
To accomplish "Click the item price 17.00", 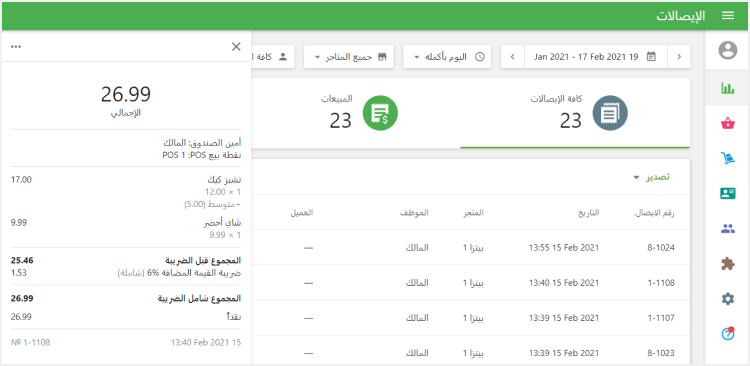I will point(21,180).
